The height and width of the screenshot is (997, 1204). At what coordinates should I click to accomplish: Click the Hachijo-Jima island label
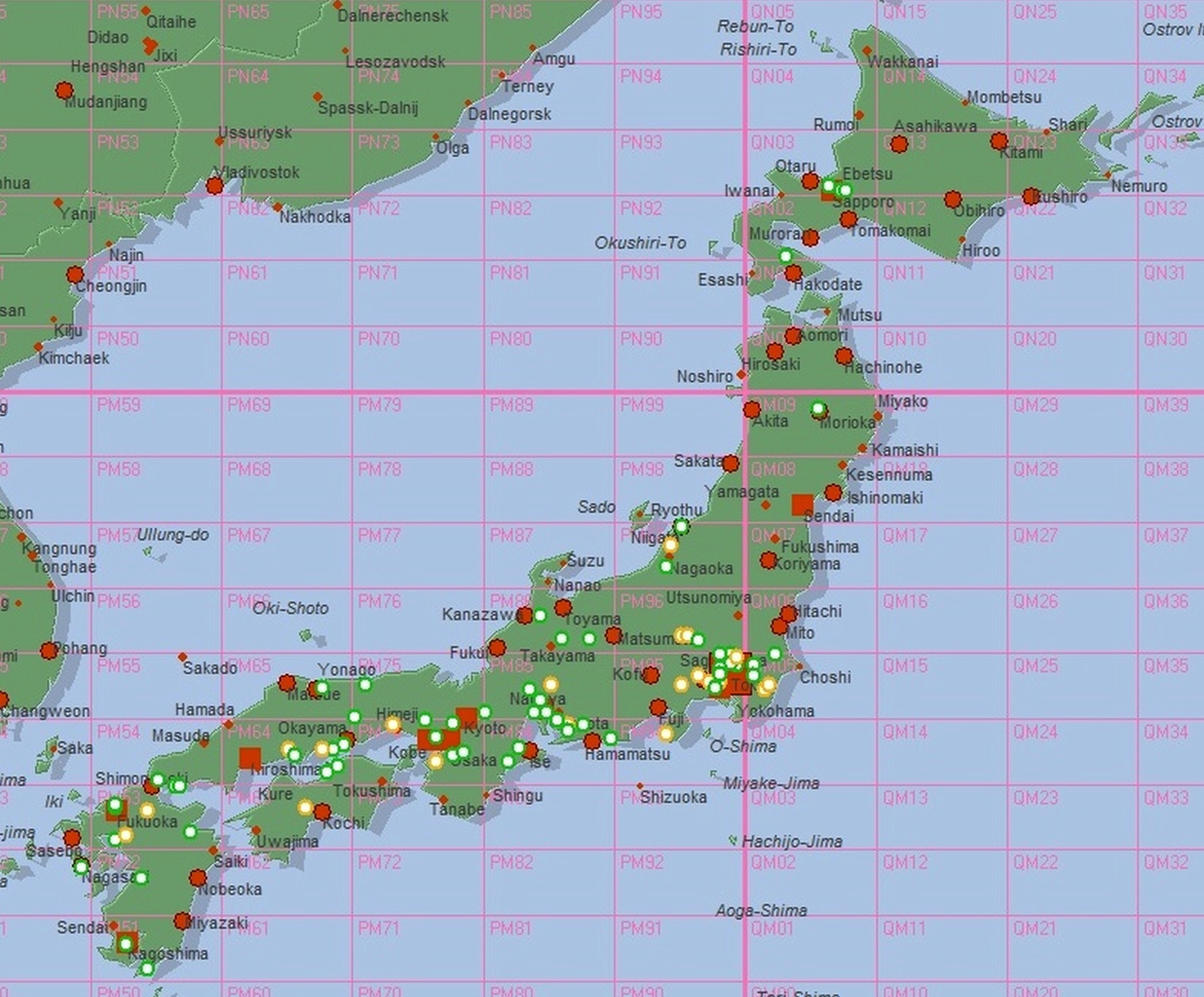tap(791, 842)
